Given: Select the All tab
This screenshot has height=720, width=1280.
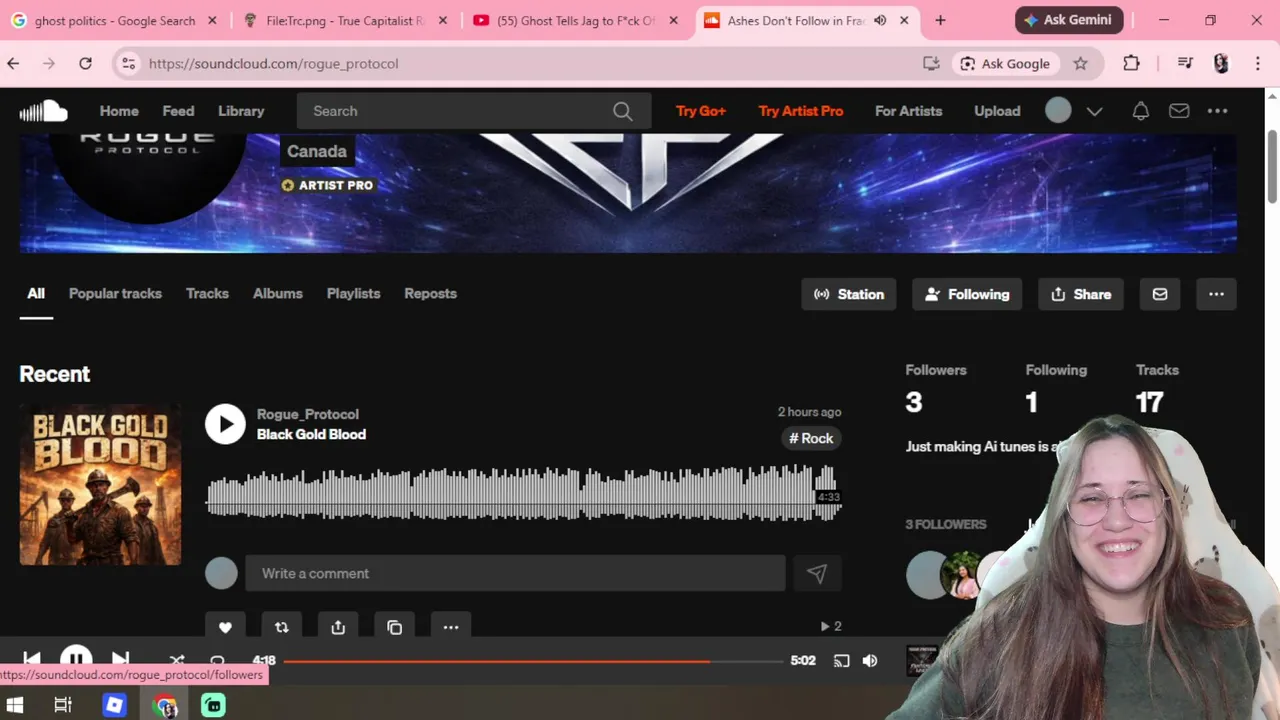Looking at the screenshot, I should (x=36, y=293).
